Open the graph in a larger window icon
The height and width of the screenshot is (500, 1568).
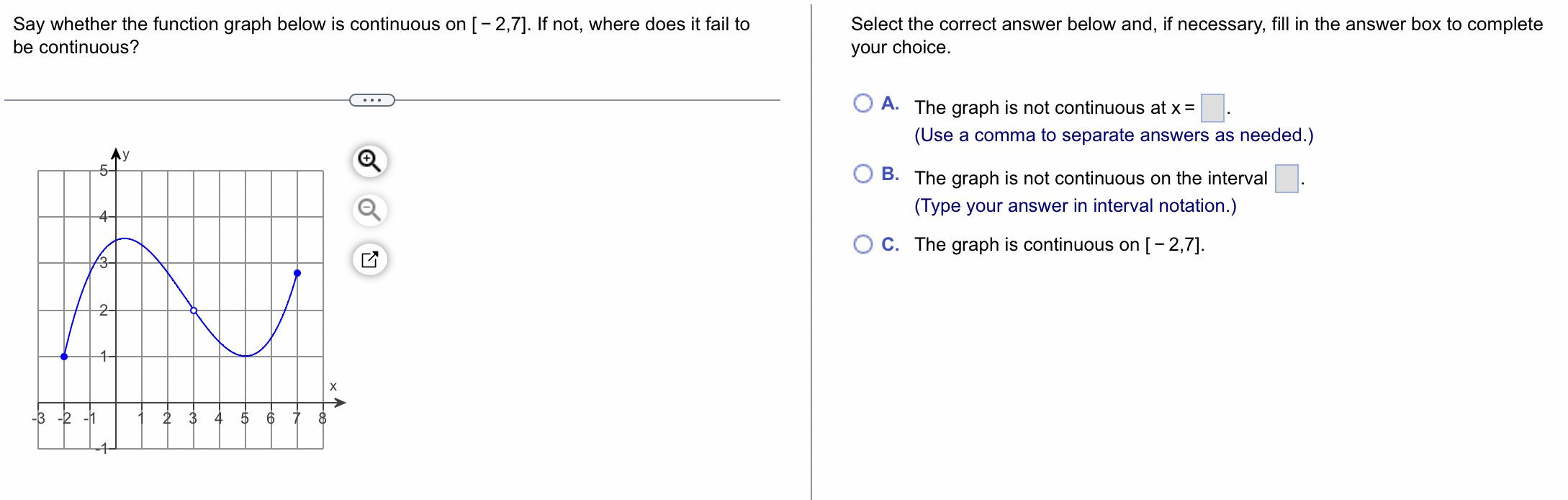click(x=369, y=258)
